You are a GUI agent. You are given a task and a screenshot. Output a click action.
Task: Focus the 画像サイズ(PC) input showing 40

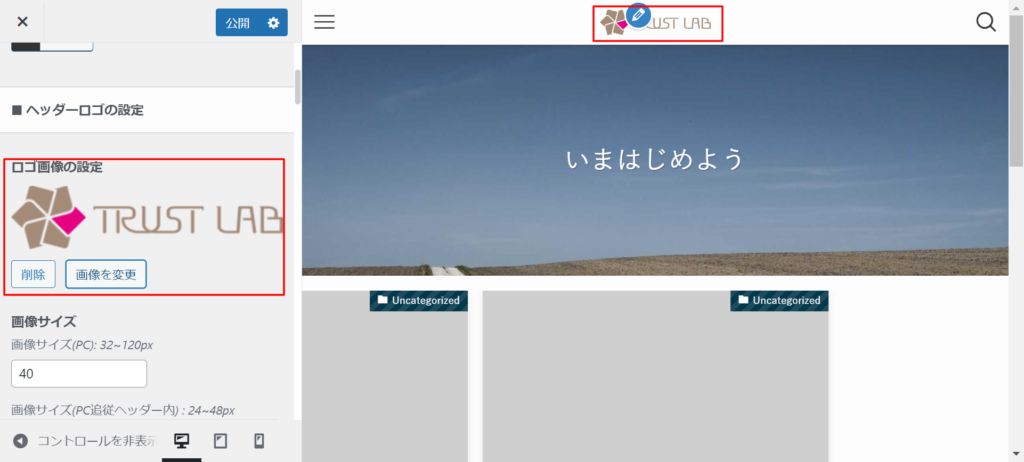pyautogui.click(x=79, y=374)
